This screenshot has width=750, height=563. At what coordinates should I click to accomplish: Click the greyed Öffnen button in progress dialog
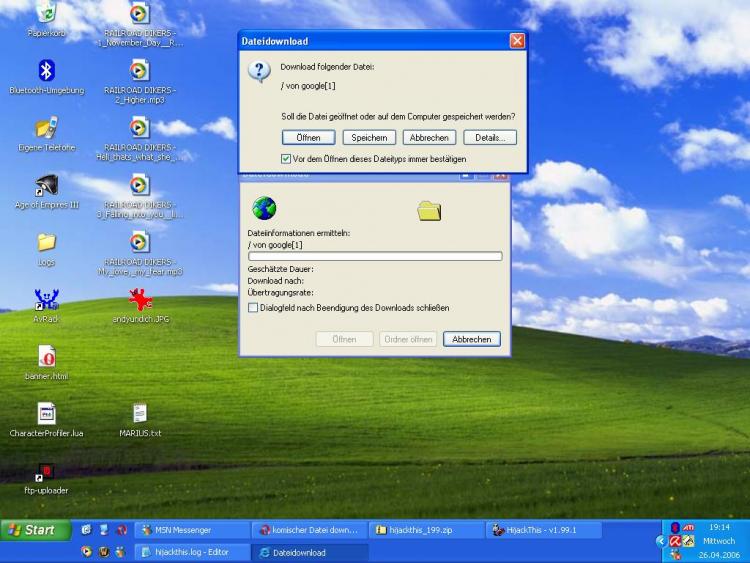click(344, 339)
